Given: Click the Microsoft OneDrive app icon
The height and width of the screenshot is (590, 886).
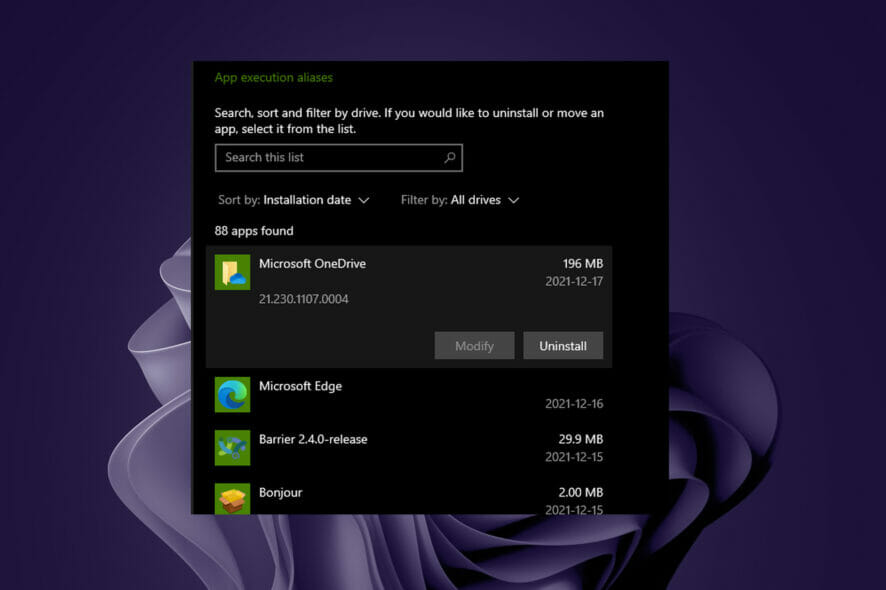Looking at the screenshot, I should click(232, 272).
